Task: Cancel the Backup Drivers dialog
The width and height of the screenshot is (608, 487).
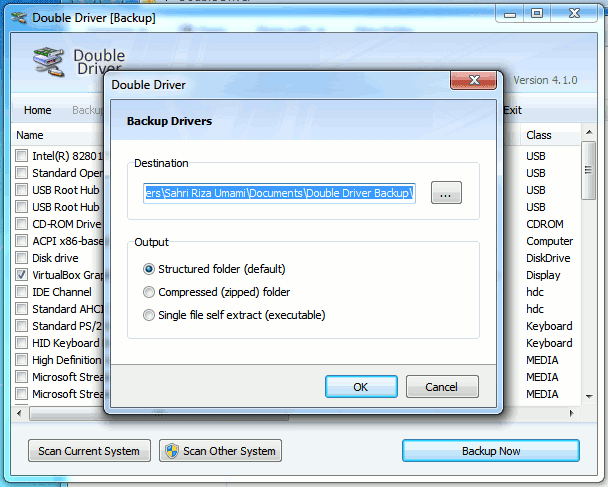Action: 442,387
